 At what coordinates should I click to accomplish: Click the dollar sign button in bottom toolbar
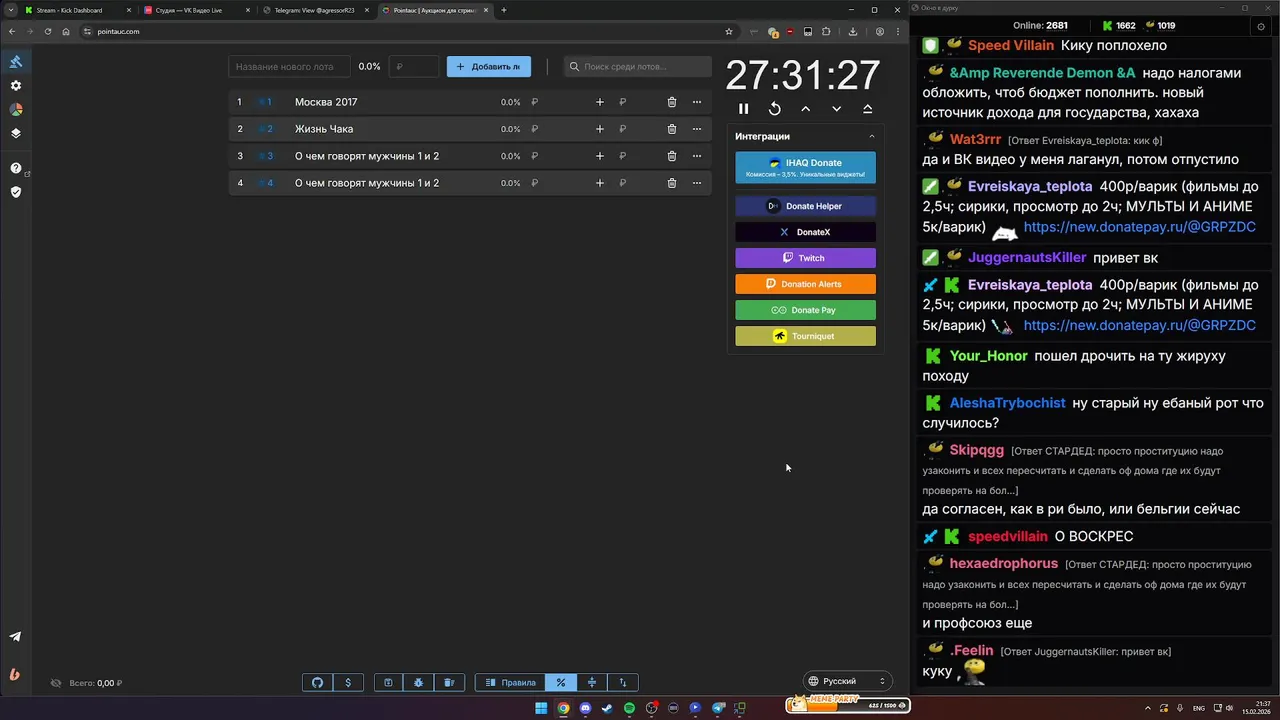point(348,682)
